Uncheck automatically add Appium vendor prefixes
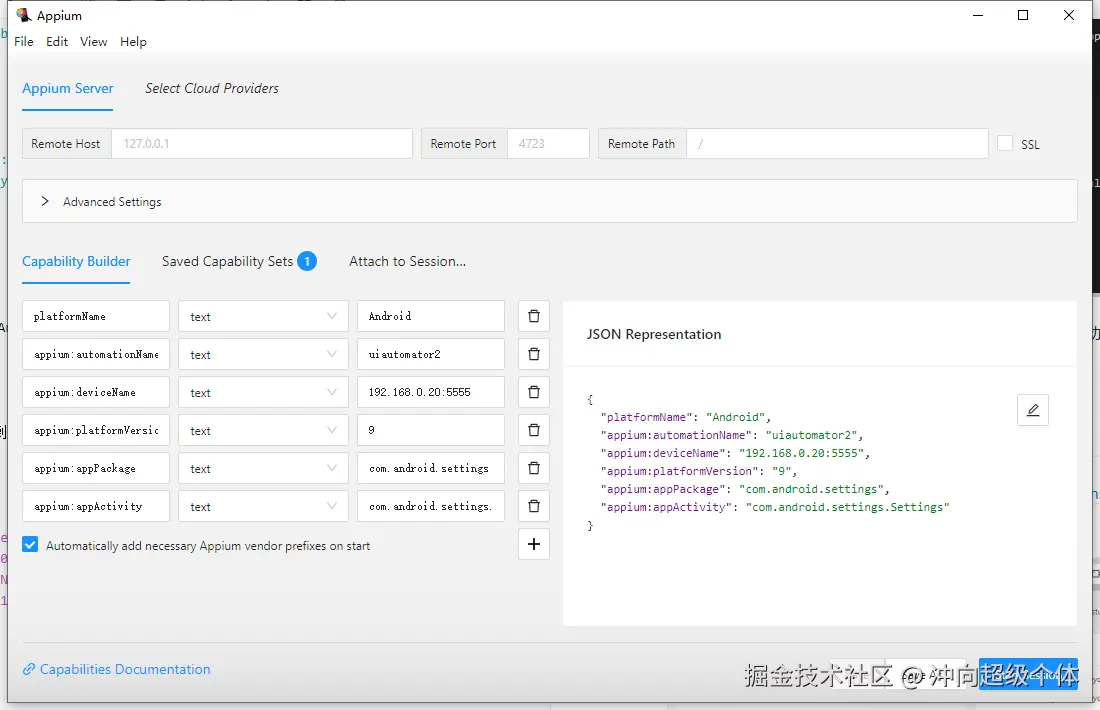1100x710 pixels. click(x=30, y=544)
